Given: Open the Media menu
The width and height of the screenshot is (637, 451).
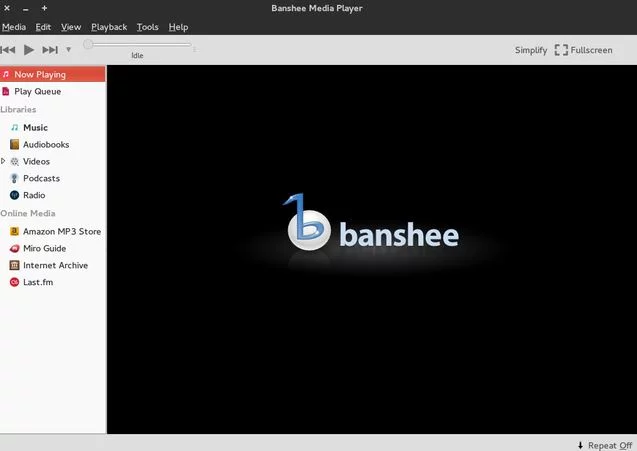Looking at the screenshot, I should point(14,27).
